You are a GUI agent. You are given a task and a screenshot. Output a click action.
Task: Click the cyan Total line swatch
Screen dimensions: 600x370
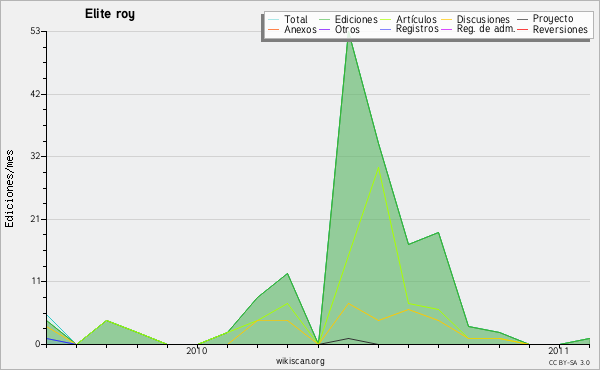pos(274,20)
